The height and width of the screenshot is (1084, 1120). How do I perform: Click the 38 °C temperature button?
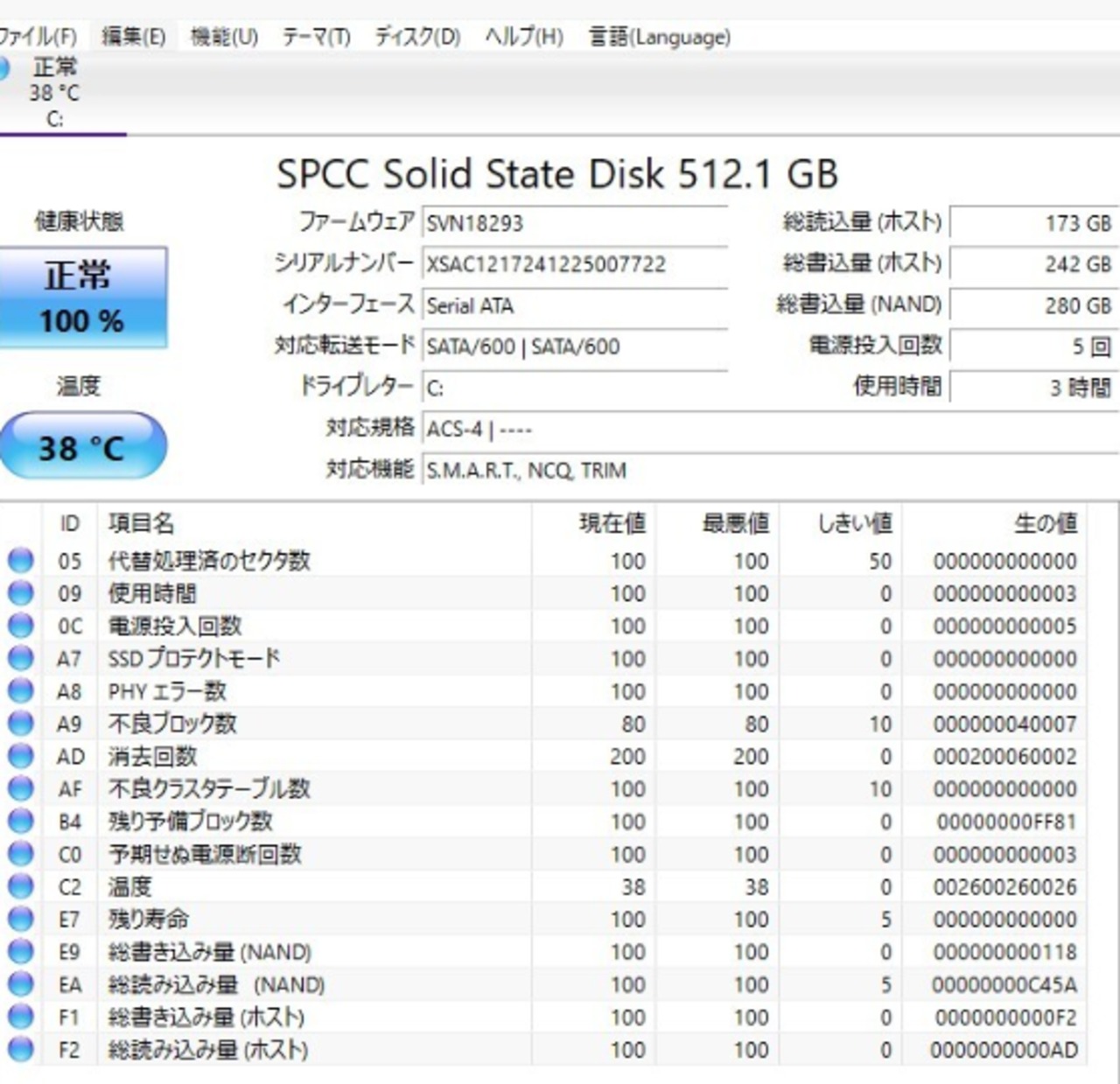tap(82, 448)
